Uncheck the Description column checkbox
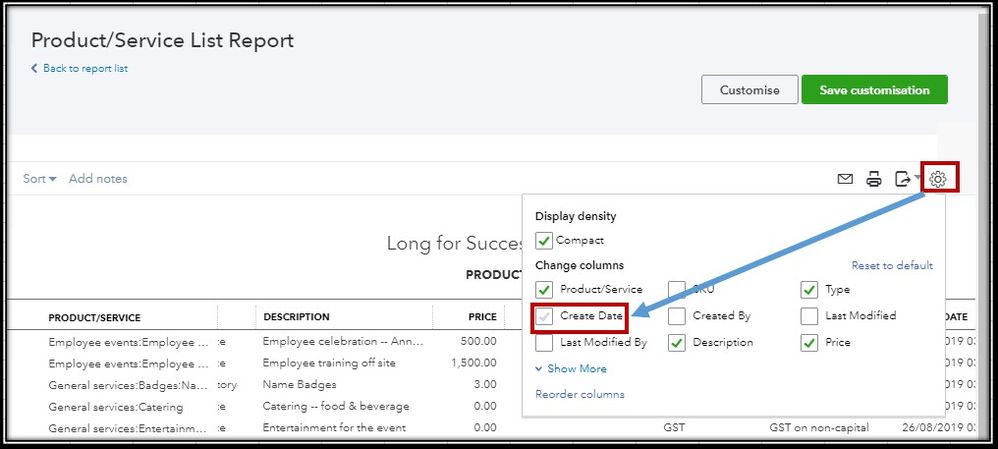This screenshot has width=998, height=449. click(x=677, y=343)
